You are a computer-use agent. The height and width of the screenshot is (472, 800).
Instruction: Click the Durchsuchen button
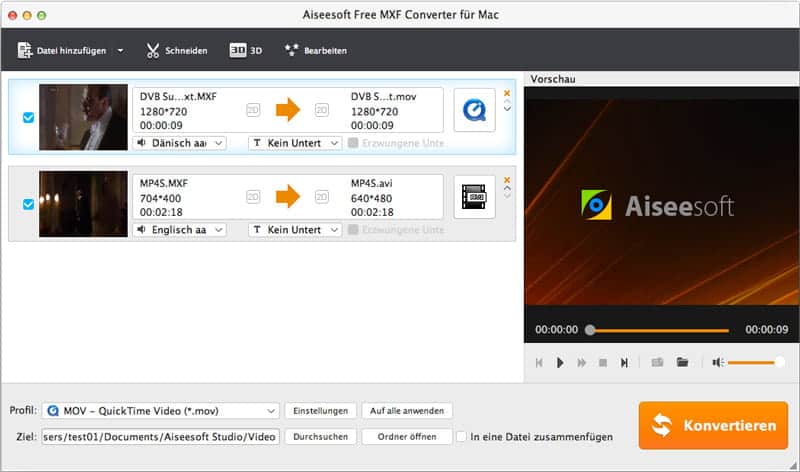[x=320, y=437]
